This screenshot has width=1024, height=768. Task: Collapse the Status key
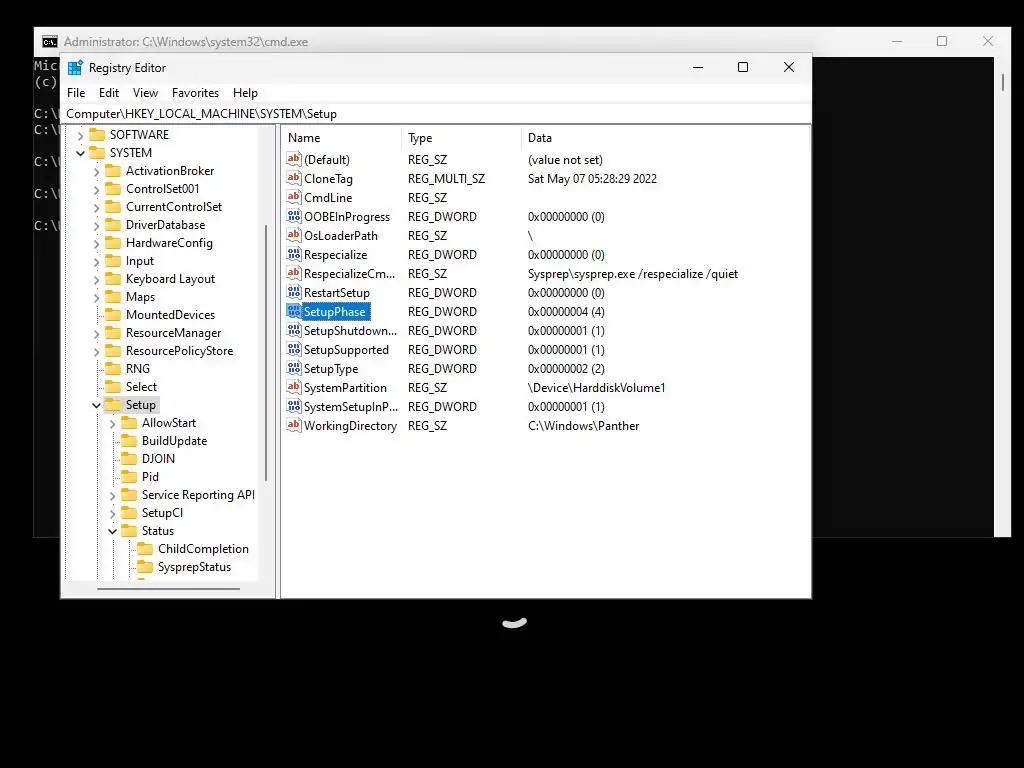[113, 531]
